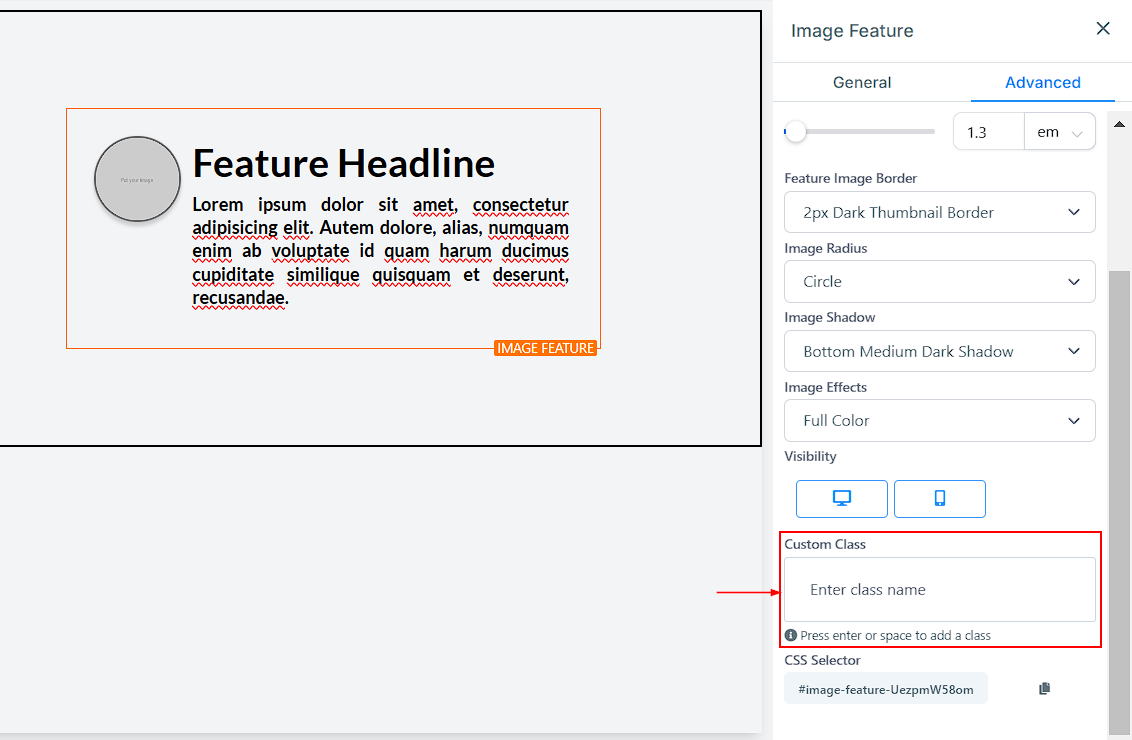Open the Feature Image Border dropdown
The width and height of the screenshot is (1132, 740).
coord(939,212)
